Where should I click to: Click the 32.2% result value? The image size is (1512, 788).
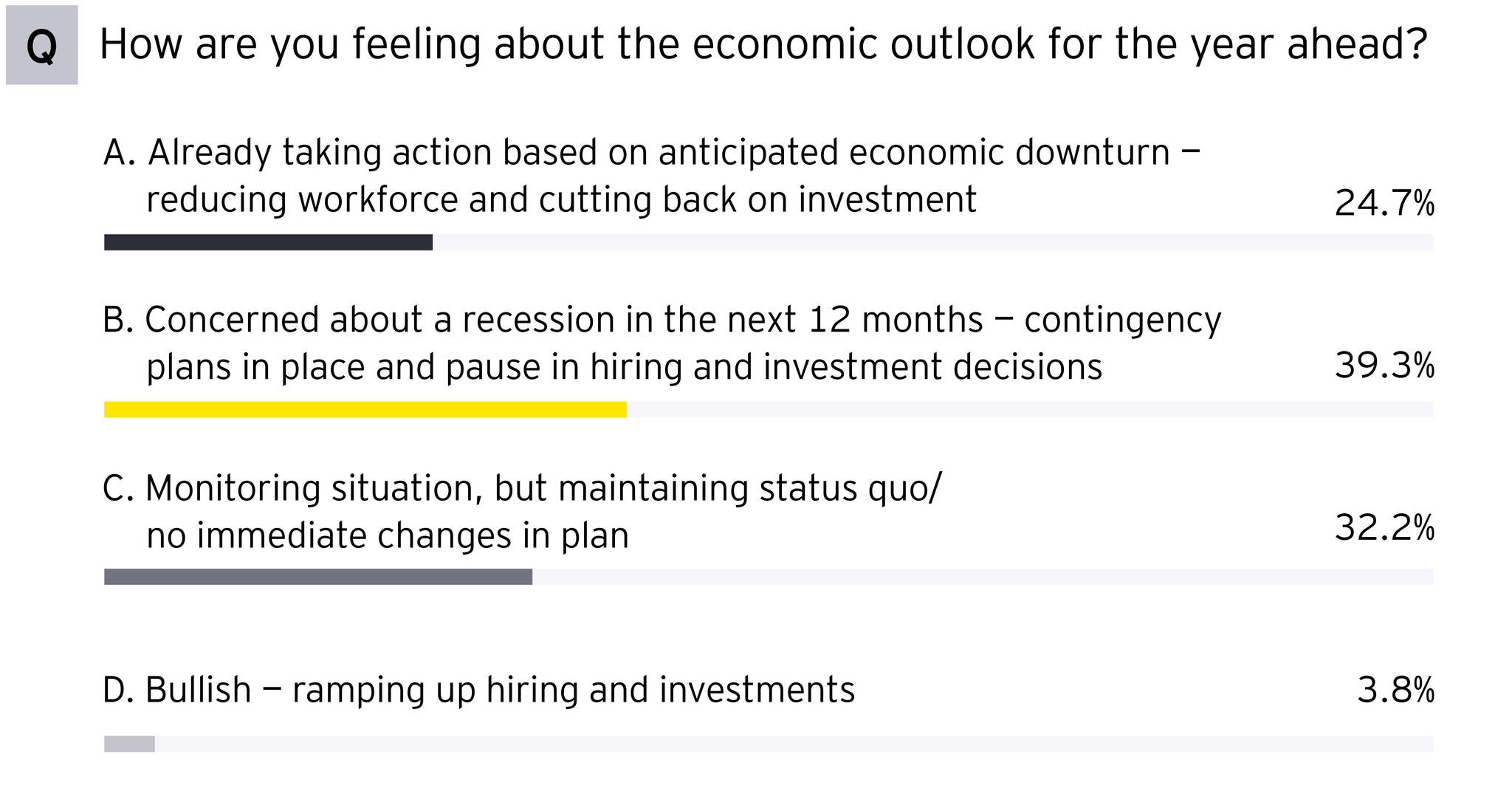1384,528
